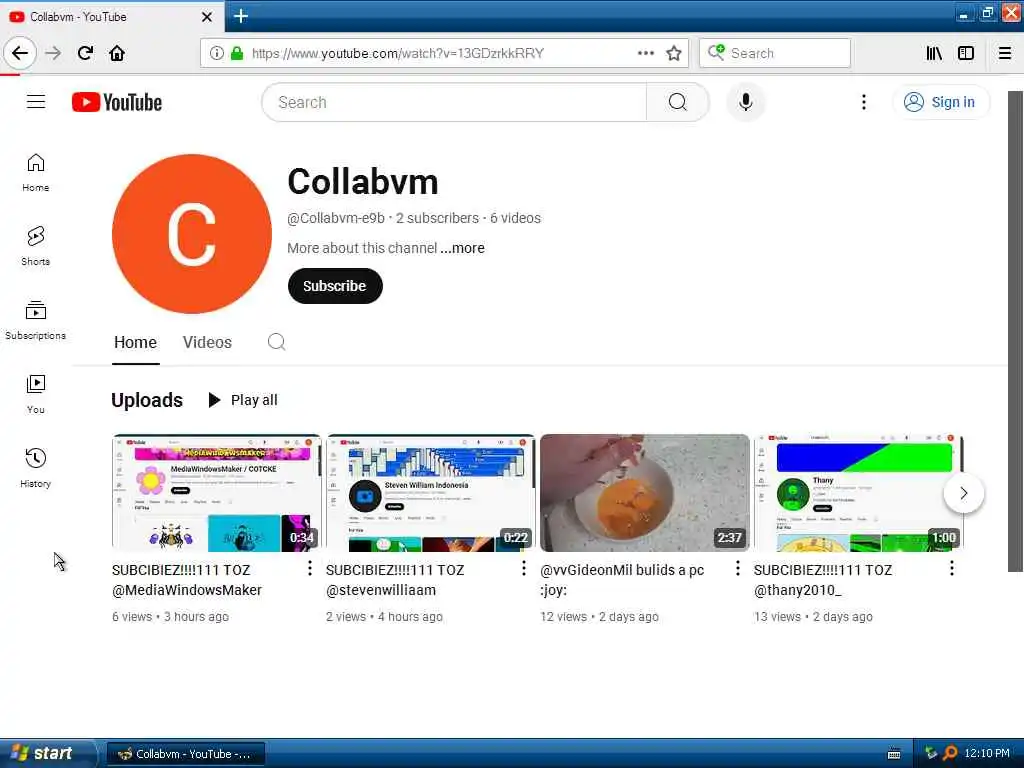Click the magnifier icon in system tray
This screenshot has height=768, width=1024.
click(x=950, y=754)
